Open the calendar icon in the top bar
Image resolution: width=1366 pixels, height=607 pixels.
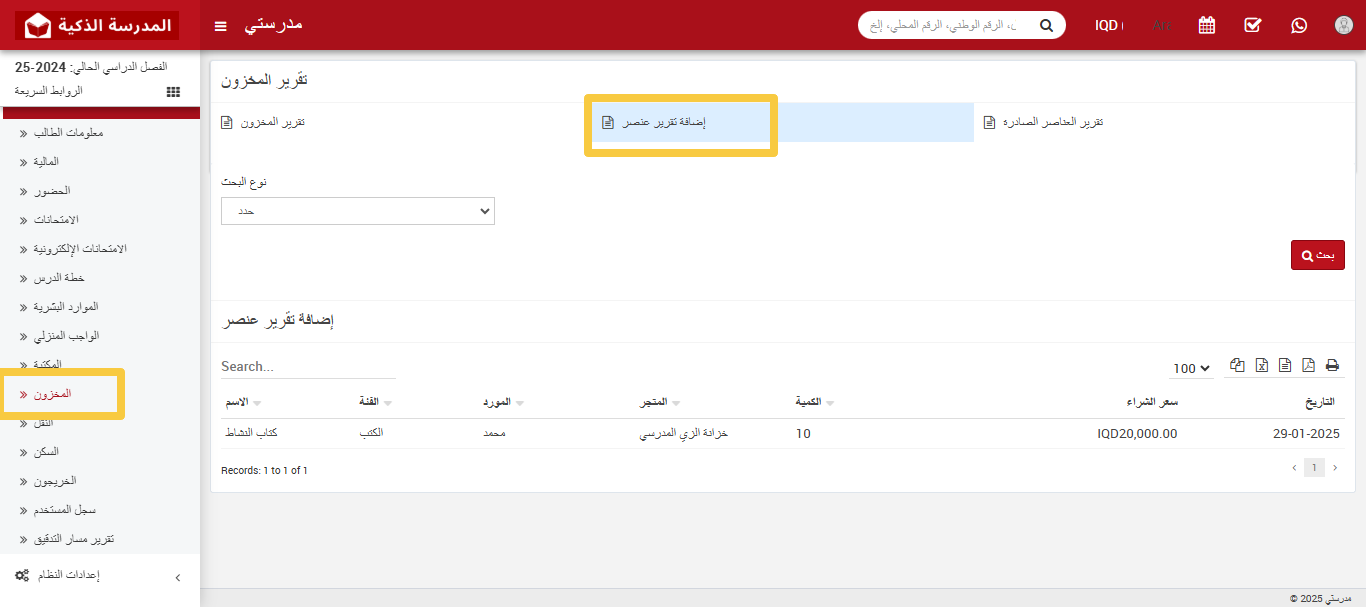point(1206,25)
